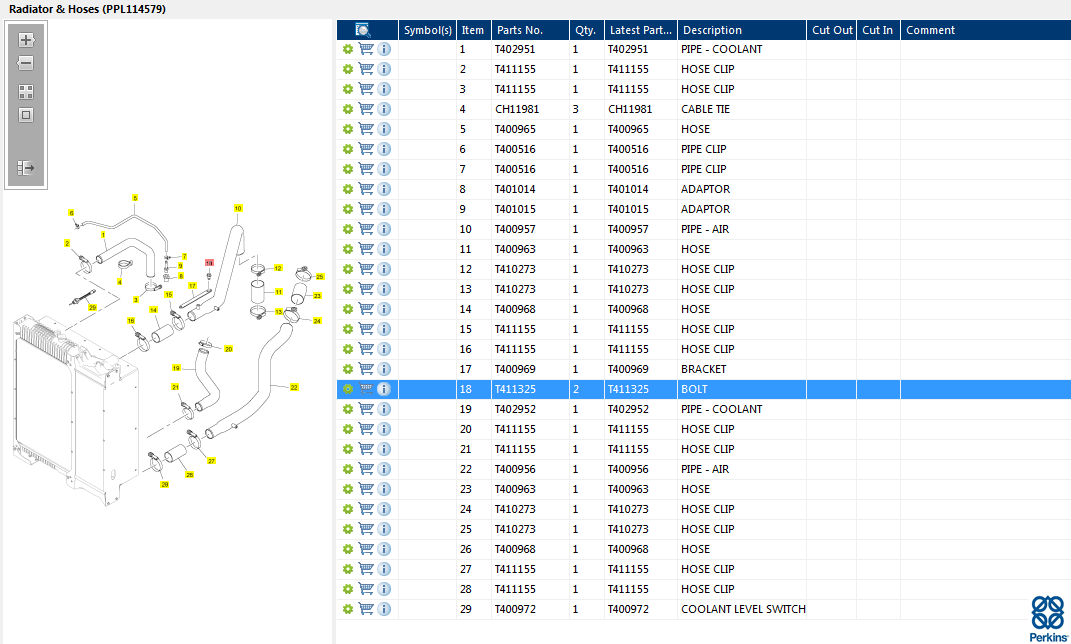Viewport: 1071px width, 644px height.
Task: Click the single frame view icon
Action: click(26, 115)
